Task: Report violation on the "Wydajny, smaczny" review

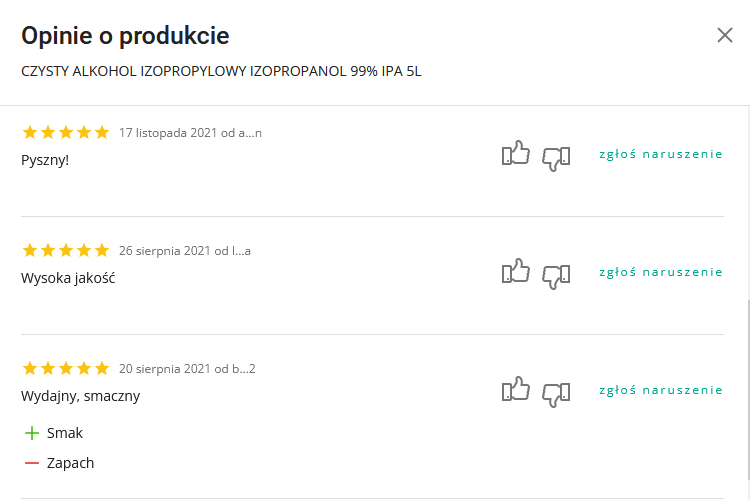Action: [660, 390]
